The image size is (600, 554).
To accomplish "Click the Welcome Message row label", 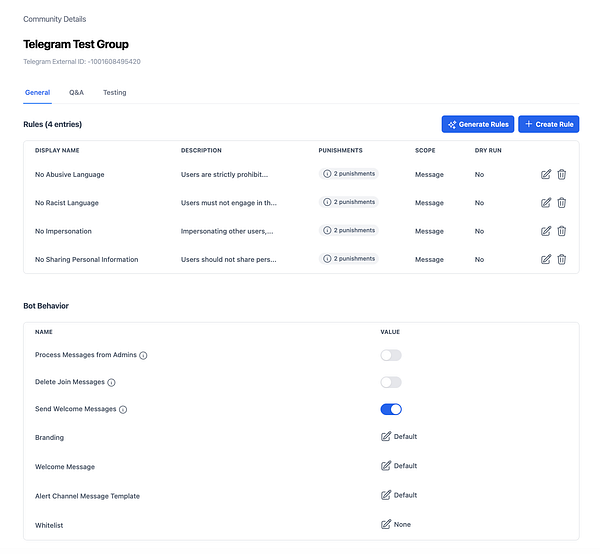I will pyautogui.click(x=65, y=467).
